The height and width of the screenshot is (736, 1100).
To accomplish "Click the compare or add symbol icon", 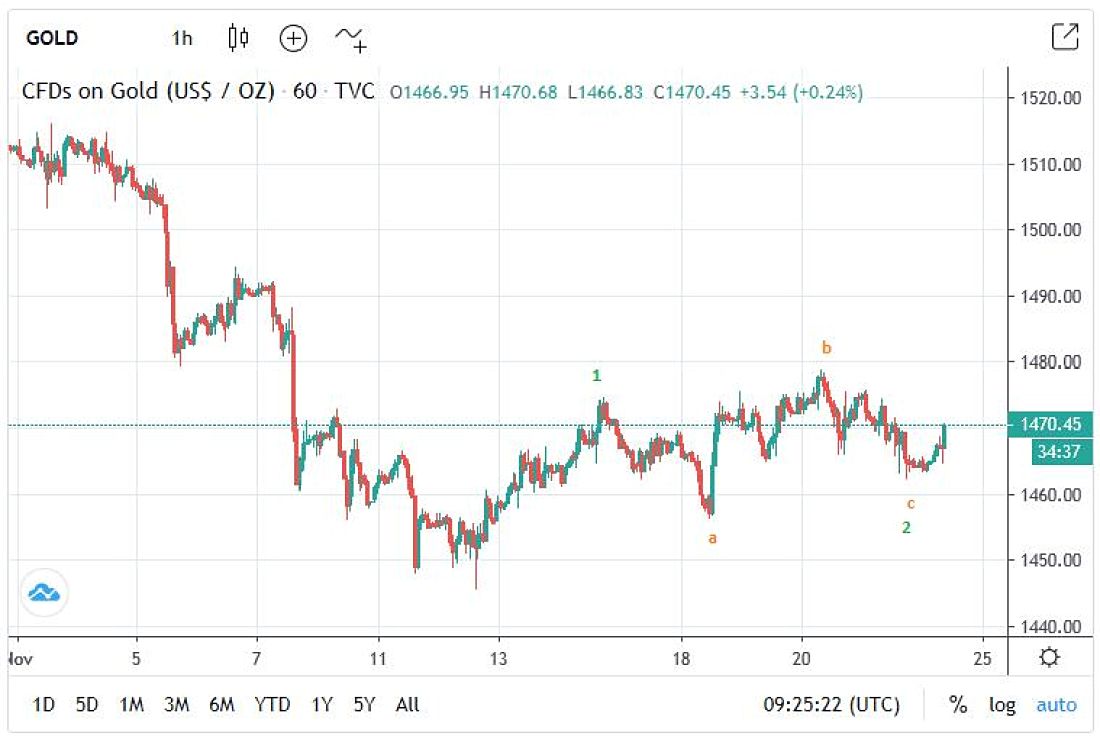I will (x=293, y=38).
